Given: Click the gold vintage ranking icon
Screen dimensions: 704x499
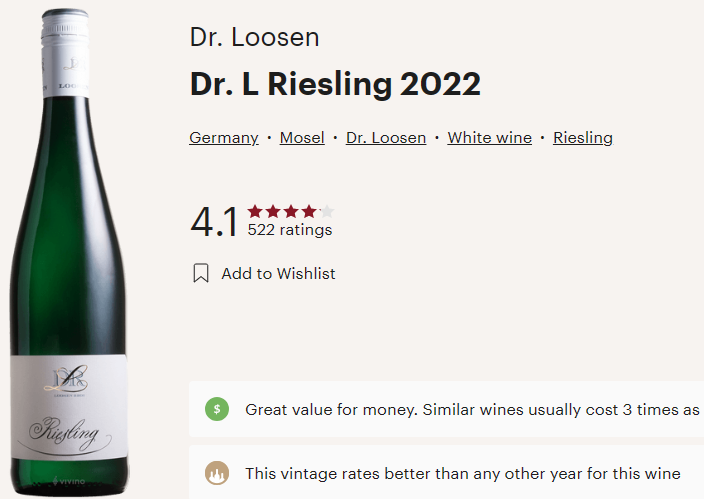Looking at the screenshot, I should pyautogui.click(x=217, y=474).
